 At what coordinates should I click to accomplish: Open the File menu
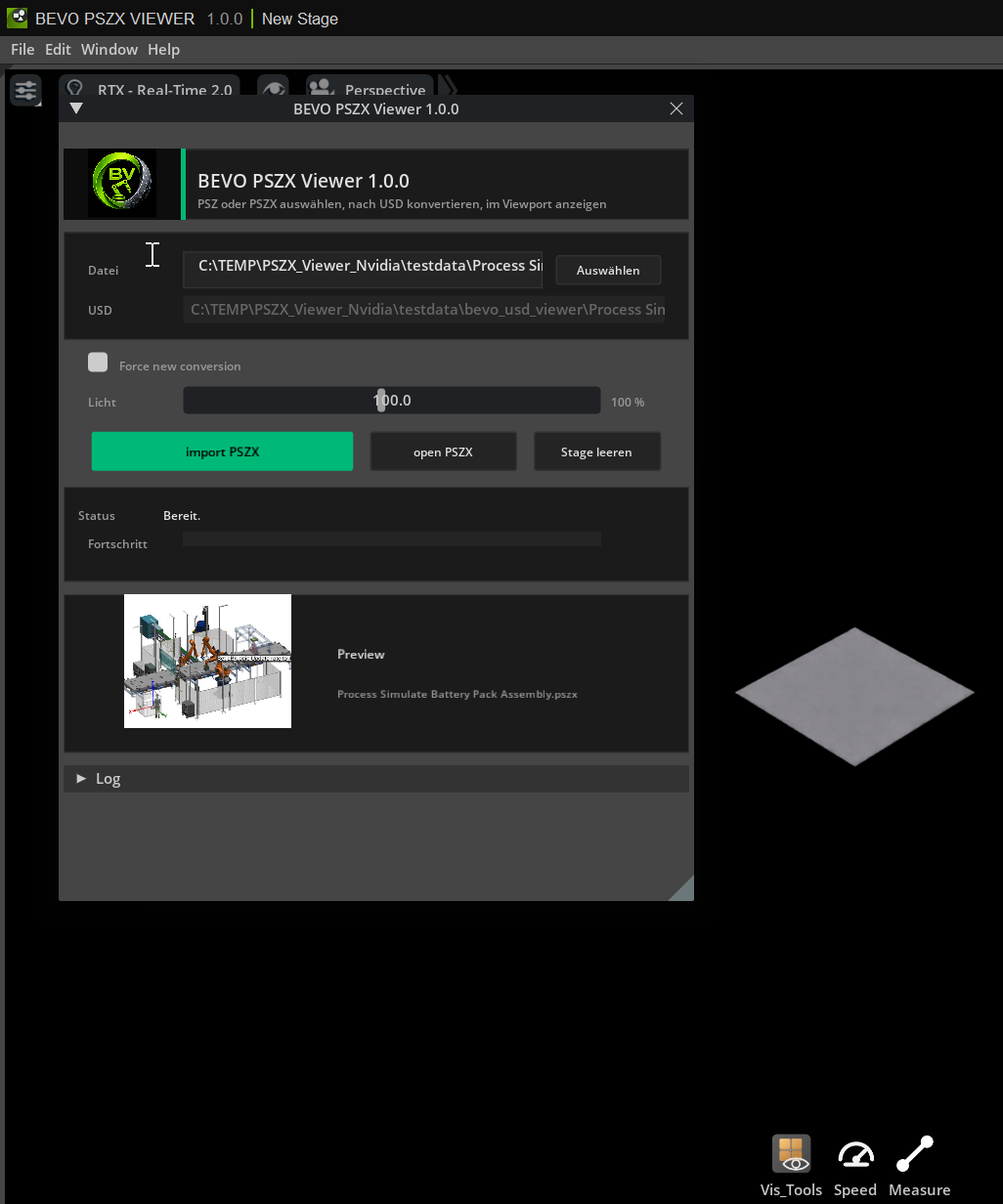[22, 49]
